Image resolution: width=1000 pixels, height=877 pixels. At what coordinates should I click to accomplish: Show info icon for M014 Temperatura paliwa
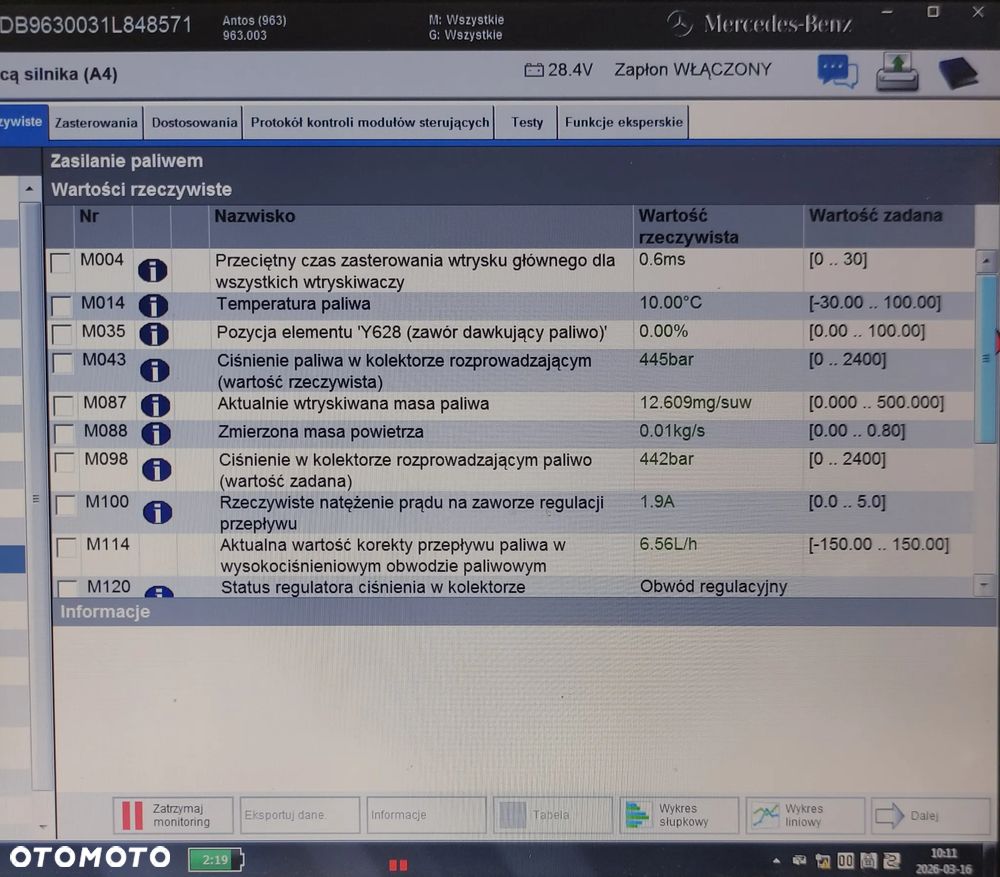[x=153, y=306]
